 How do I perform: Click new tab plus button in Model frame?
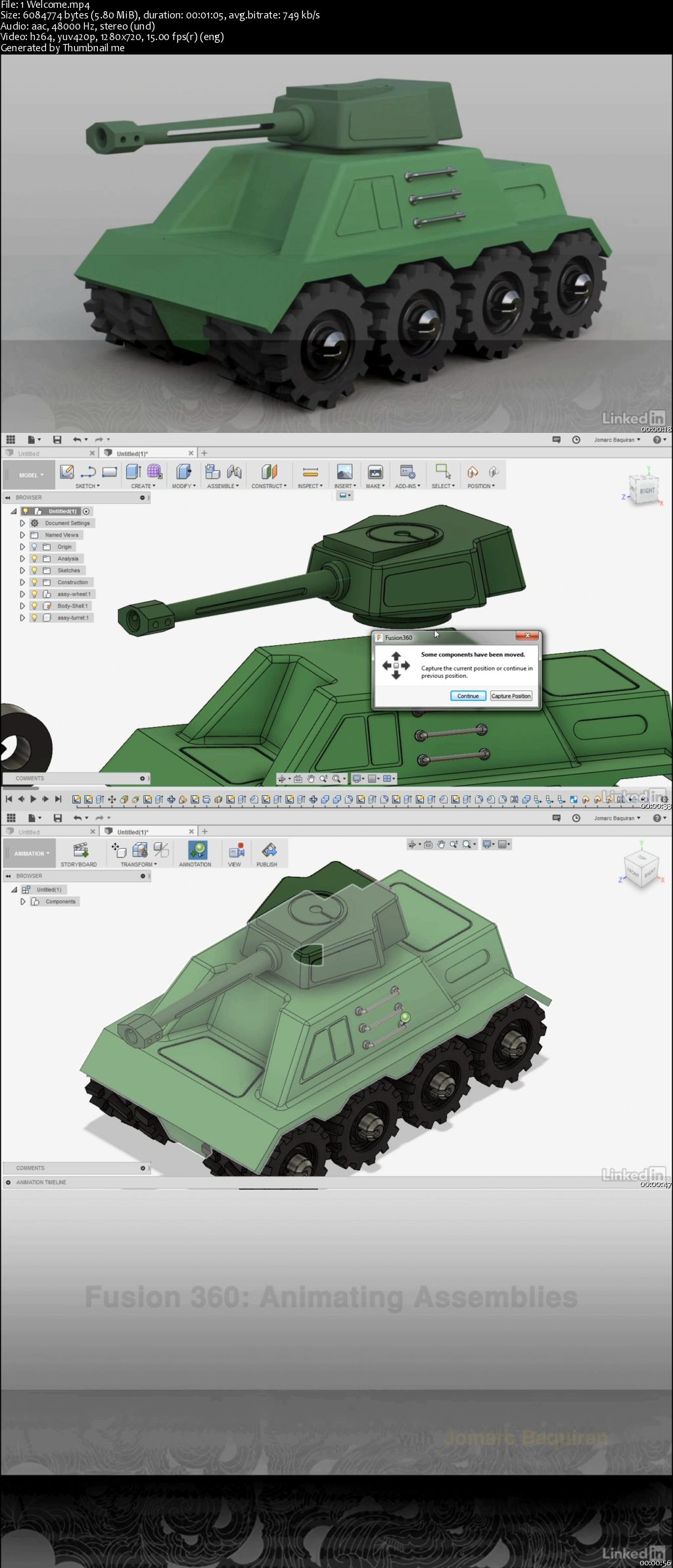tap(204, 453)
